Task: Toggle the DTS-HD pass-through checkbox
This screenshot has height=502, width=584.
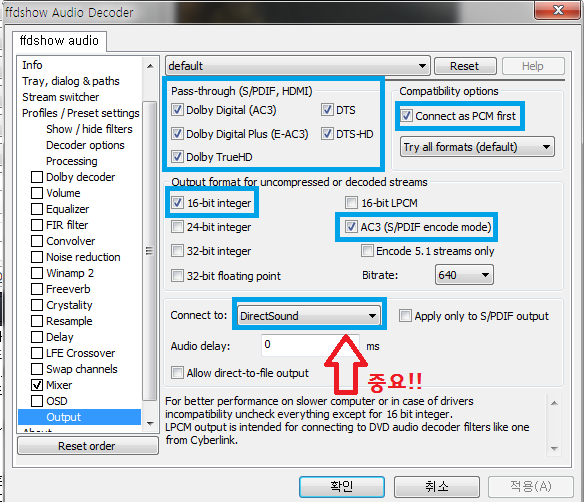Action: pyautogui.click(x=327, y=134)
